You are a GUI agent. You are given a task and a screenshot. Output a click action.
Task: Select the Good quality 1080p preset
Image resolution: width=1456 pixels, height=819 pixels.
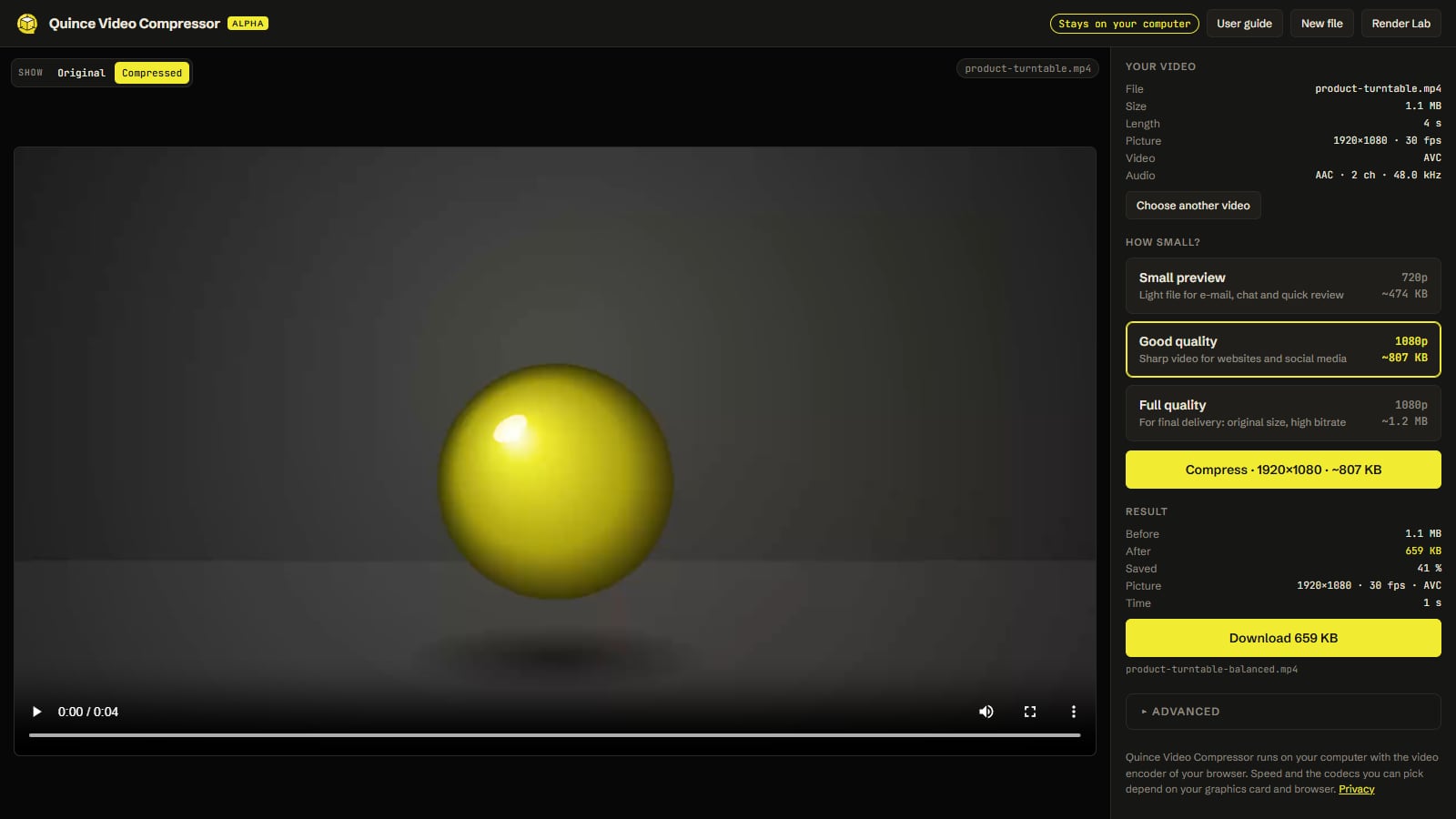click(1283, 349)
